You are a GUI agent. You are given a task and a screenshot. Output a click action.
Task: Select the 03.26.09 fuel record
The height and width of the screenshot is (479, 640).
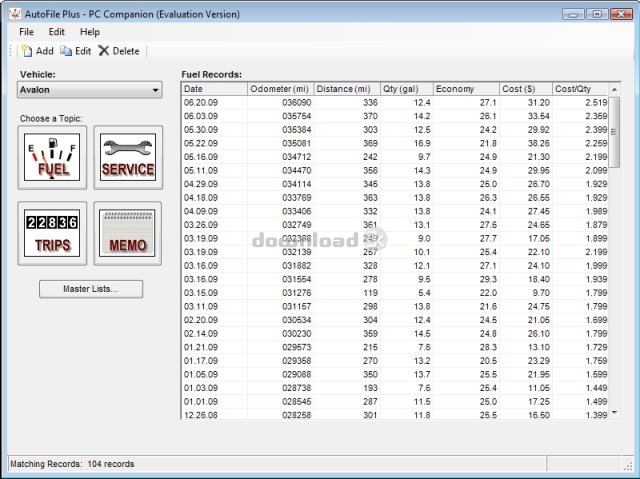(395, 225)
